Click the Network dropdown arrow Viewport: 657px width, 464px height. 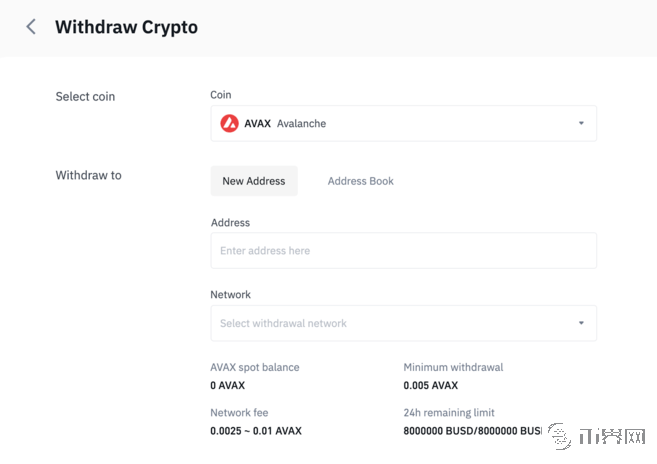(x=581, y=324)
